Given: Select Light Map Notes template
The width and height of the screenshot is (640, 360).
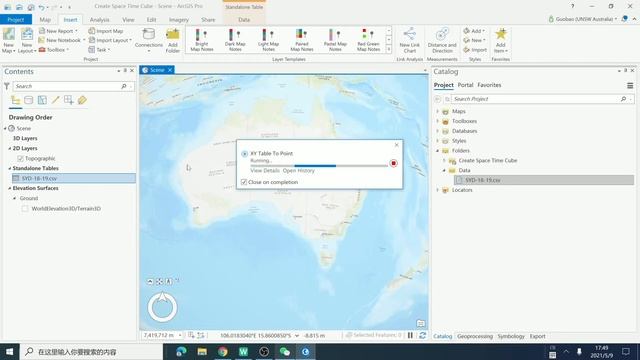Looking at the screenshot, I should click(268, 40).
